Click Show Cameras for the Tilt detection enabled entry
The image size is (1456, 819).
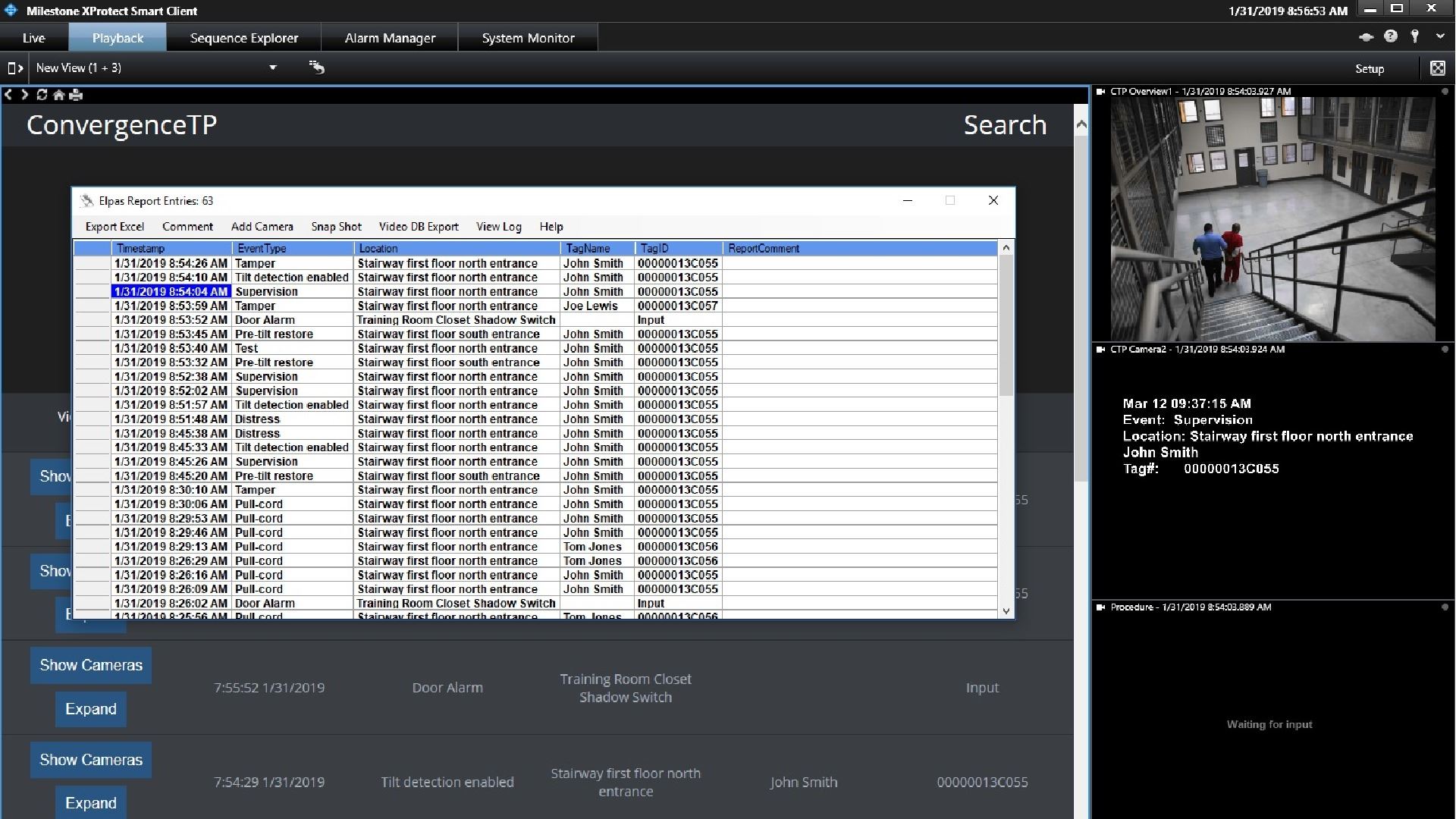pos(91,760)
